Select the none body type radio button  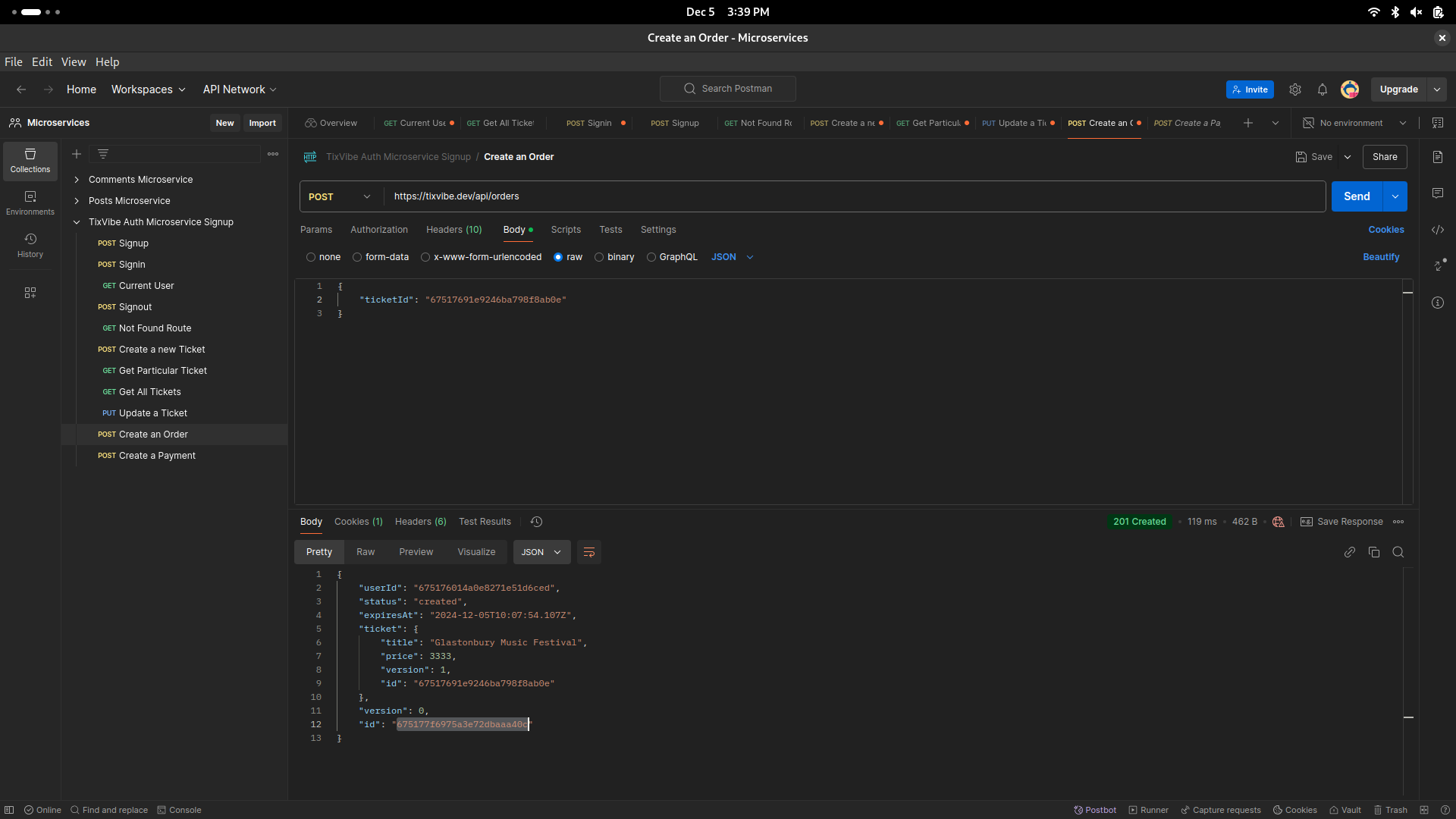click(311, 257)
